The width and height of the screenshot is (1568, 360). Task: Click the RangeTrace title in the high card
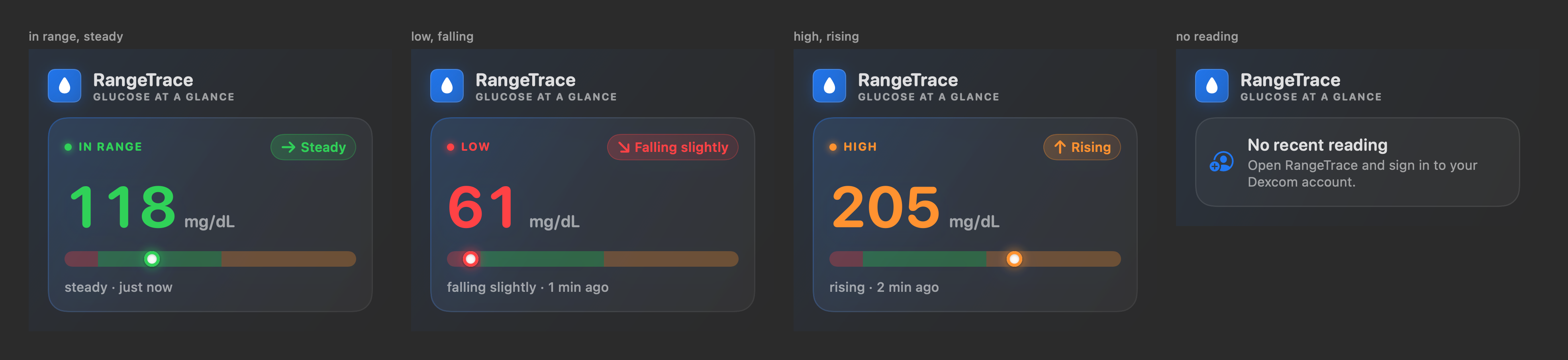point(907,80)
